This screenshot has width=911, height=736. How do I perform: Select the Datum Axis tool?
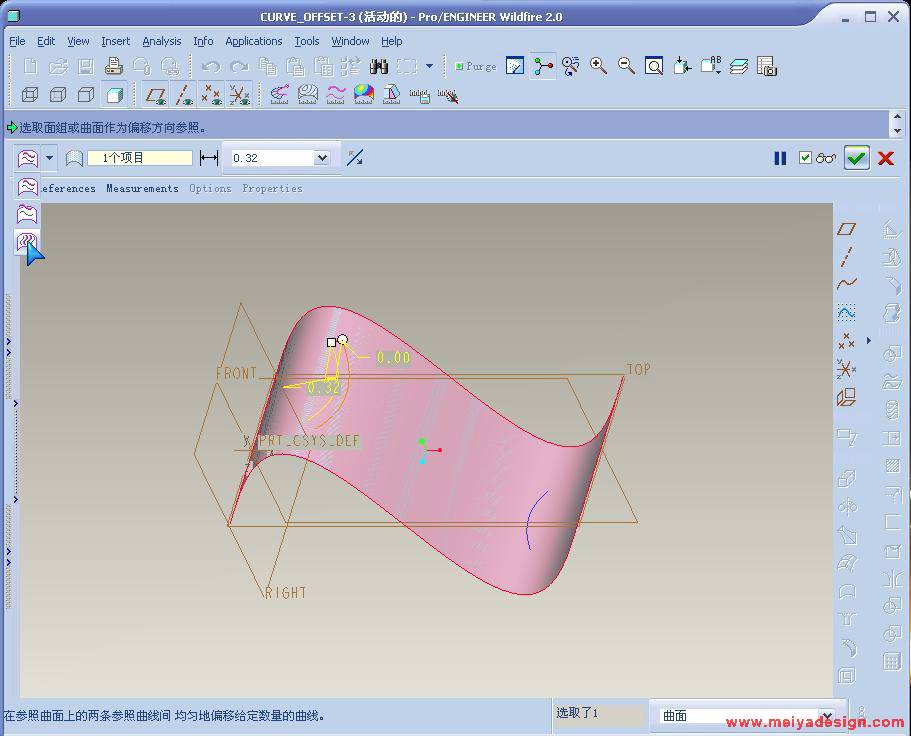pos(847,257)
